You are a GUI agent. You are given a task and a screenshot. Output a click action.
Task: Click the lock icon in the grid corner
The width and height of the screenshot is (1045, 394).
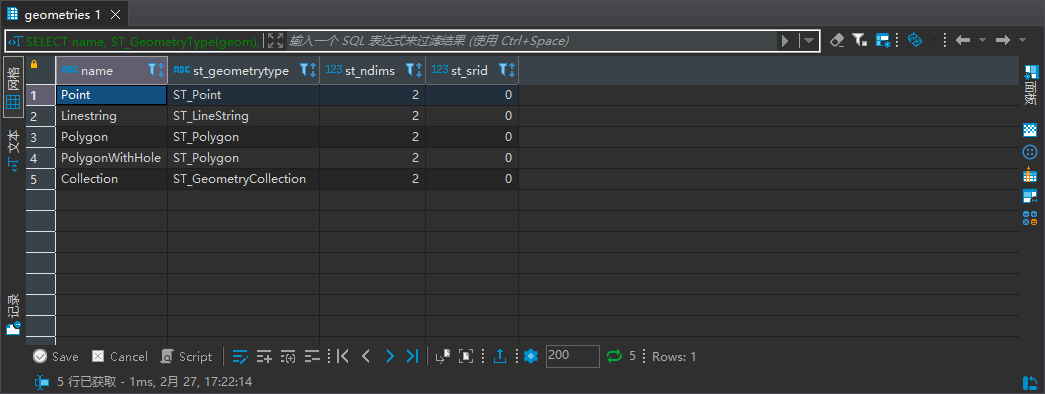coord(34,65)
